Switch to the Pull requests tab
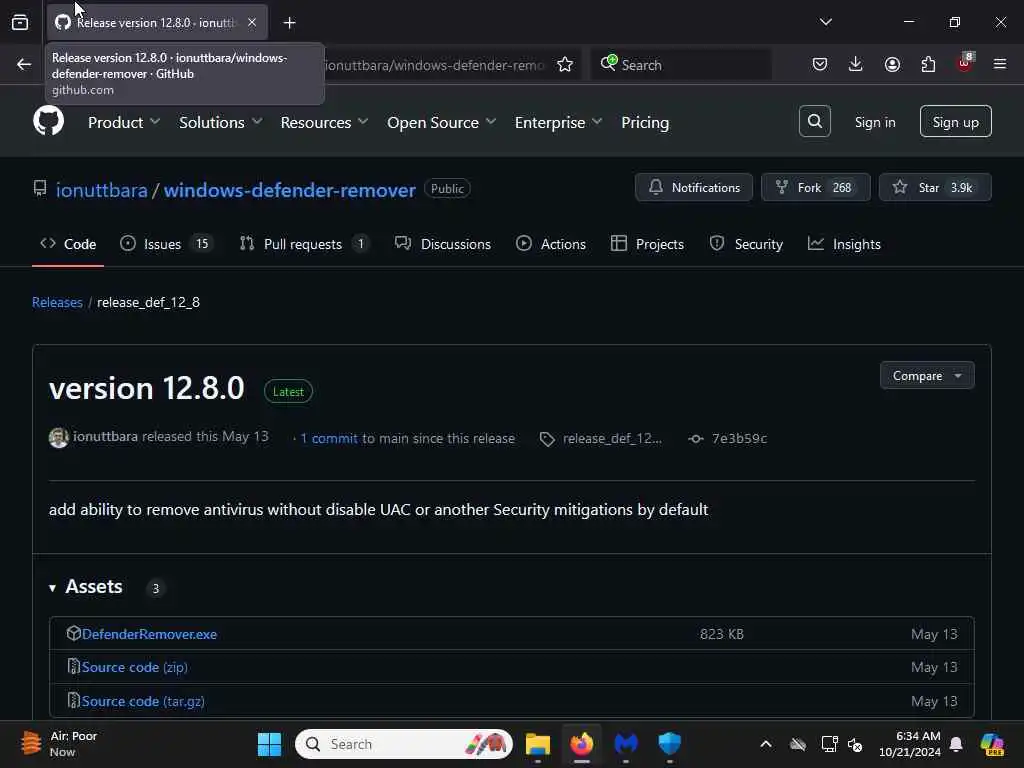 303,244
